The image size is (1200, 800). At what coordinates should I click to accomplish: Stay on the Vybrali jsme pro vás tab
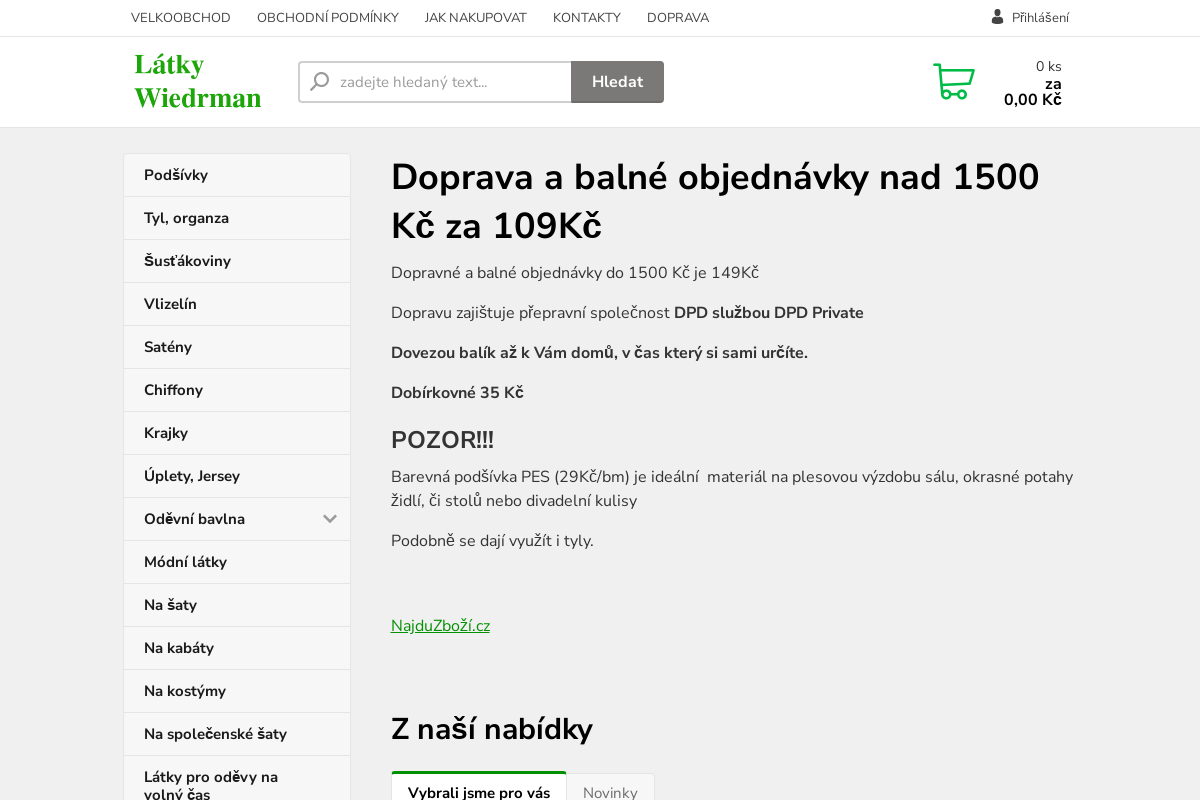479,792
